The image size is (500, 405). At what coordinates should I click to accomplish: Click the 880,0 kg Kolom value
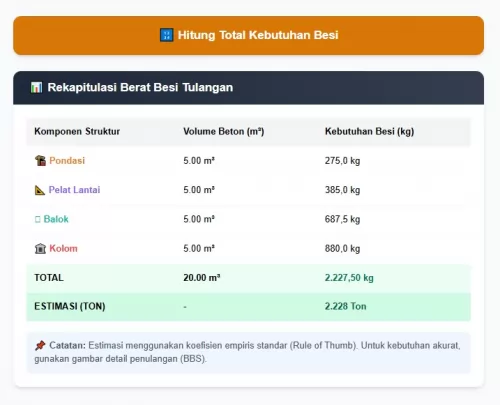click(x=342, y=249)
